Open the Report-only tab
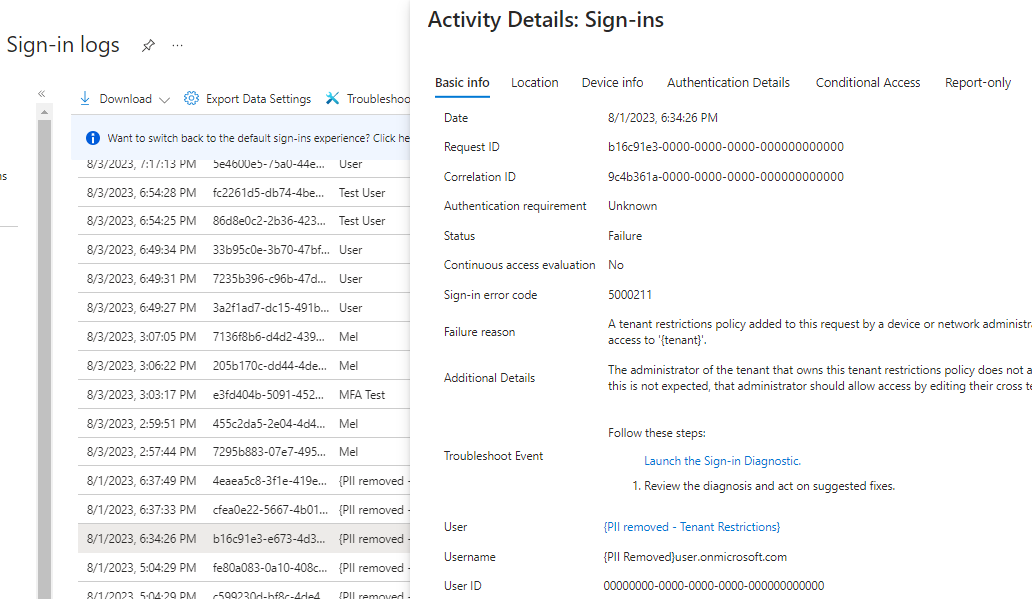Image resolution: width=1032 pixels, height=599 pixels. (978, 83)
